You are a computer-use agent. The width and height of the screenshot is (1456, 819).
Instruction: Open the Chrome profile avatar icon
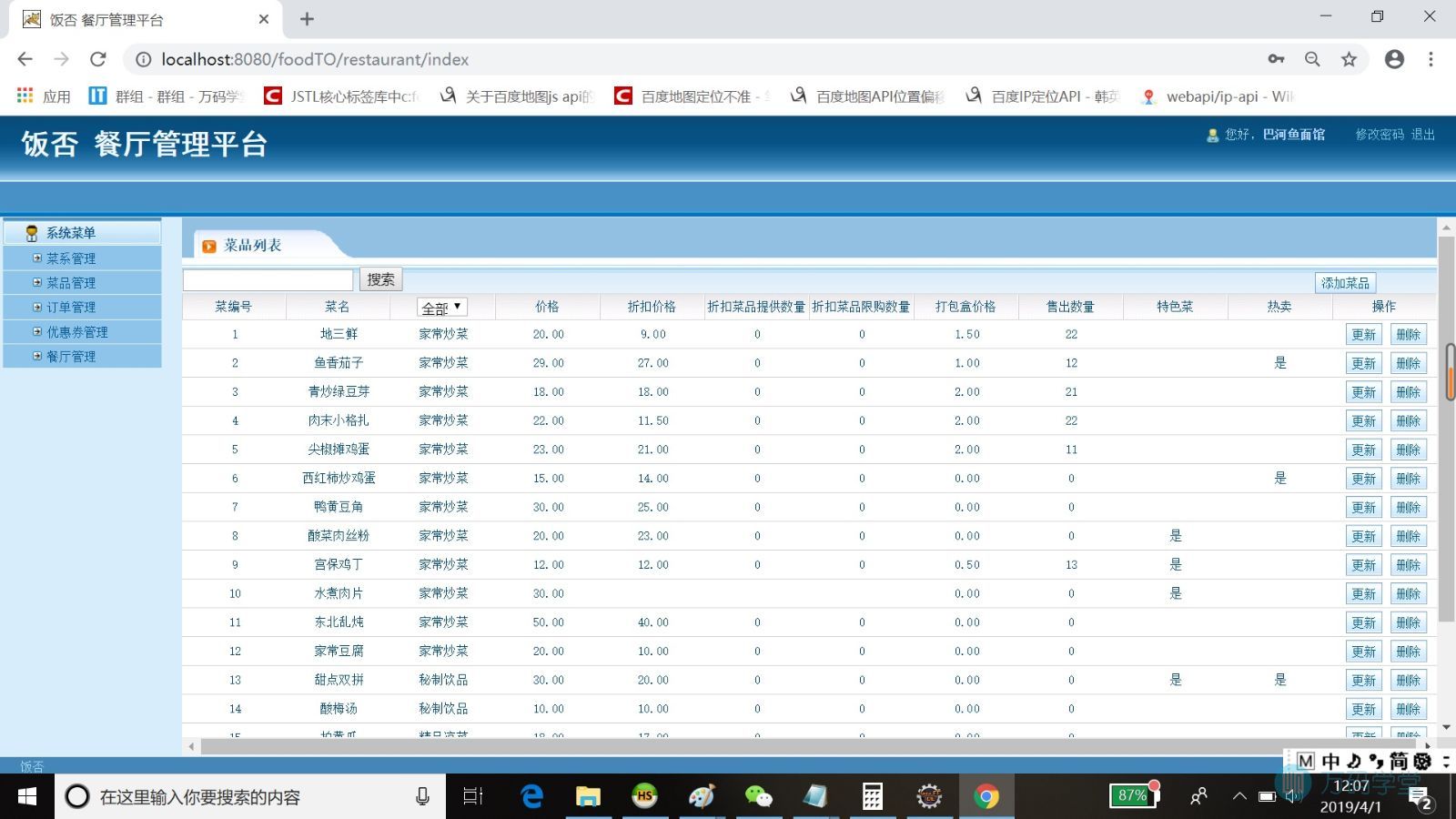coord(1394,59)
